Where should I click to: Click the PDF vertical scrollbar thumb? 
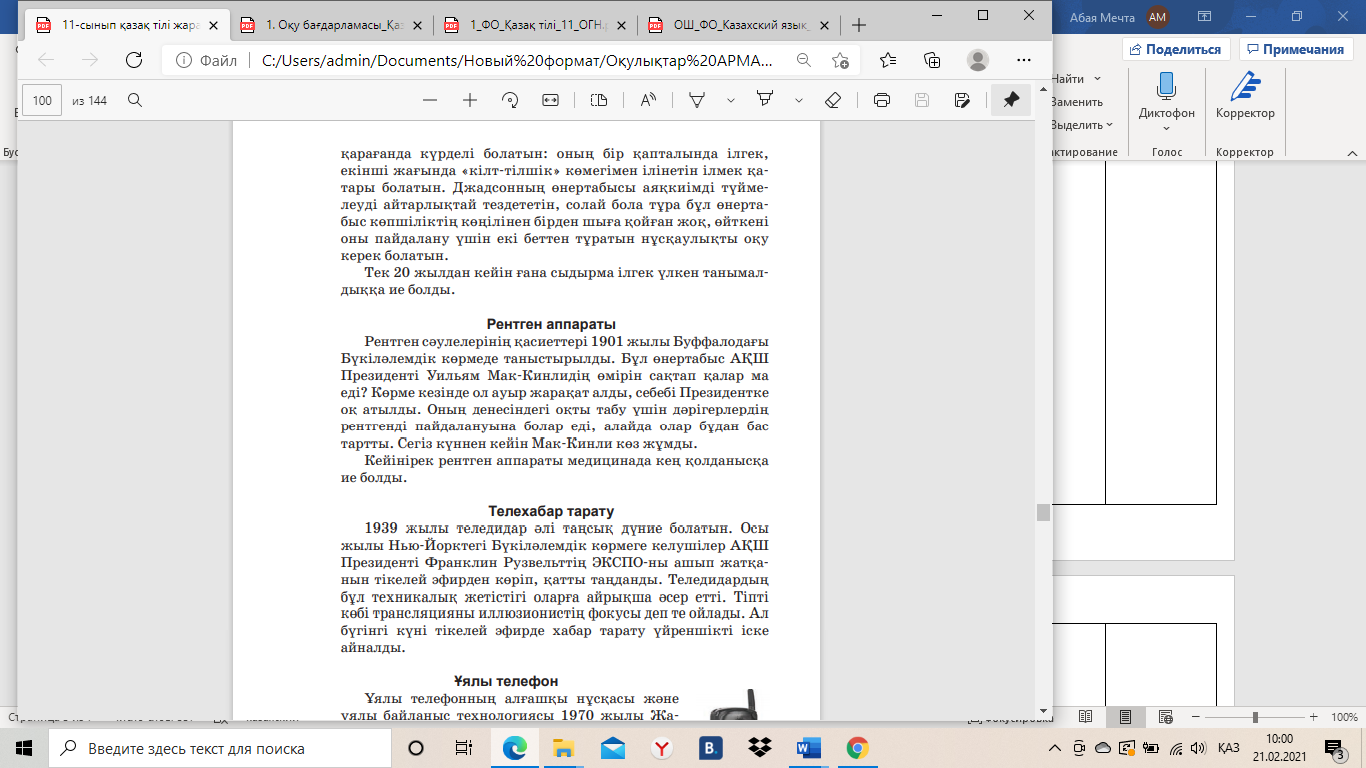(x=1043, y=512)
